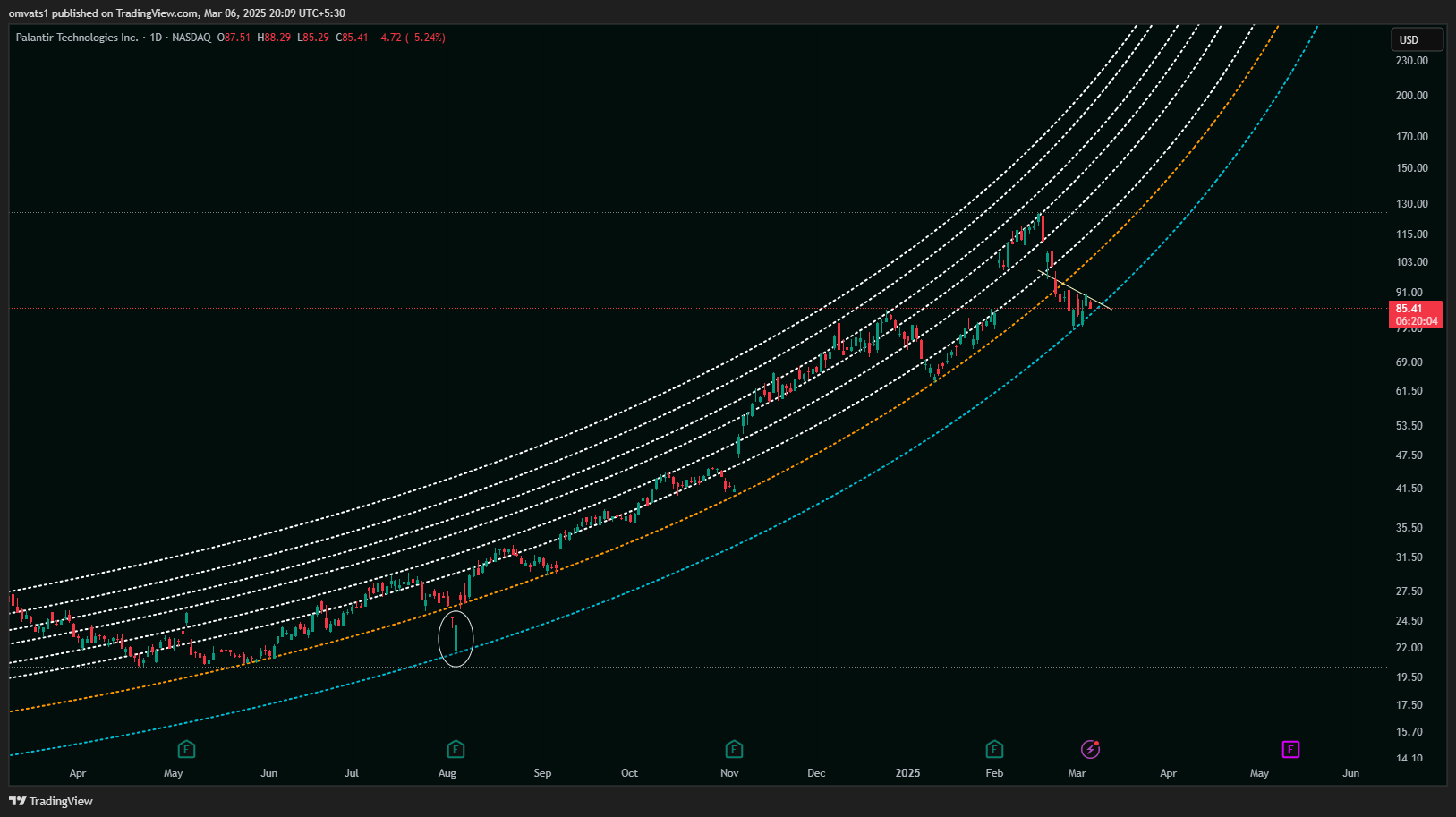Click the 91.00 price axis label
1456x817 pixels.
[1409, 293]
